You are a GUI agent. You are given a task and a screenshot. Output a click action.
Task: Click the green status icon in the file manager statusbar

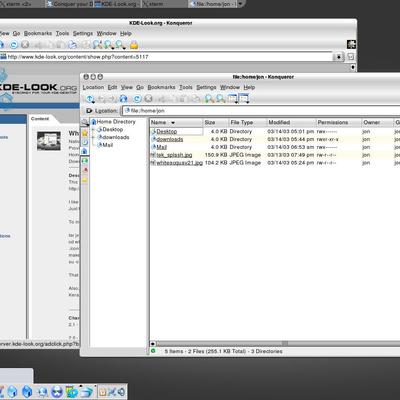[153, 351]
